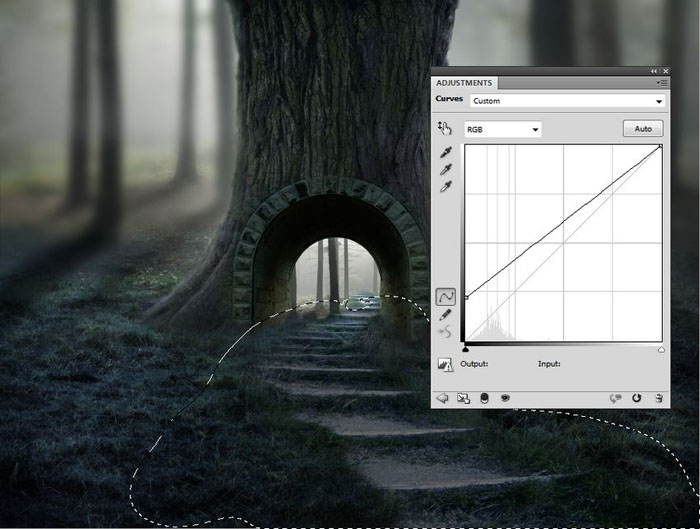
Task: Select the on-image targeted adjustment hand tool
Action: (x=445, y=128)
